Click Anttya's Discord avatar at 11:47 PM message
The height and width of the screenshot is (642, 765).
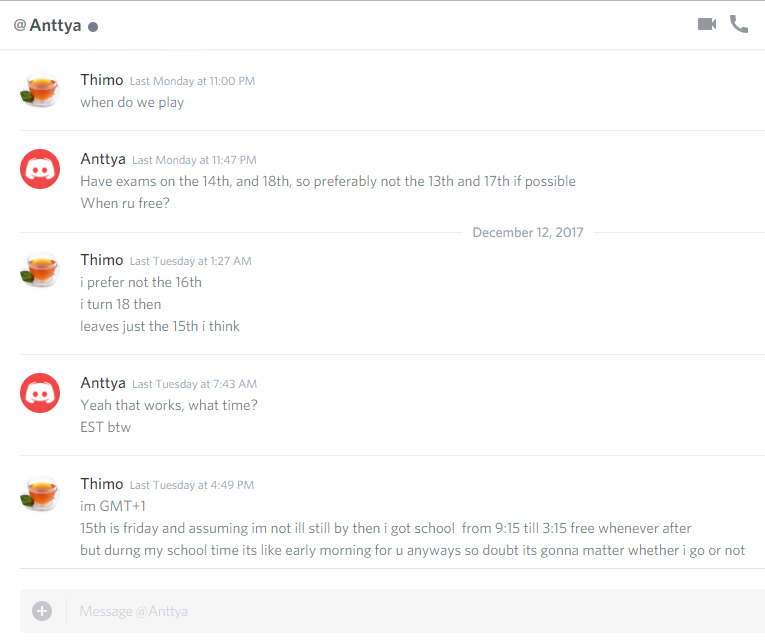pyautogui.click(x=40, y=169)
